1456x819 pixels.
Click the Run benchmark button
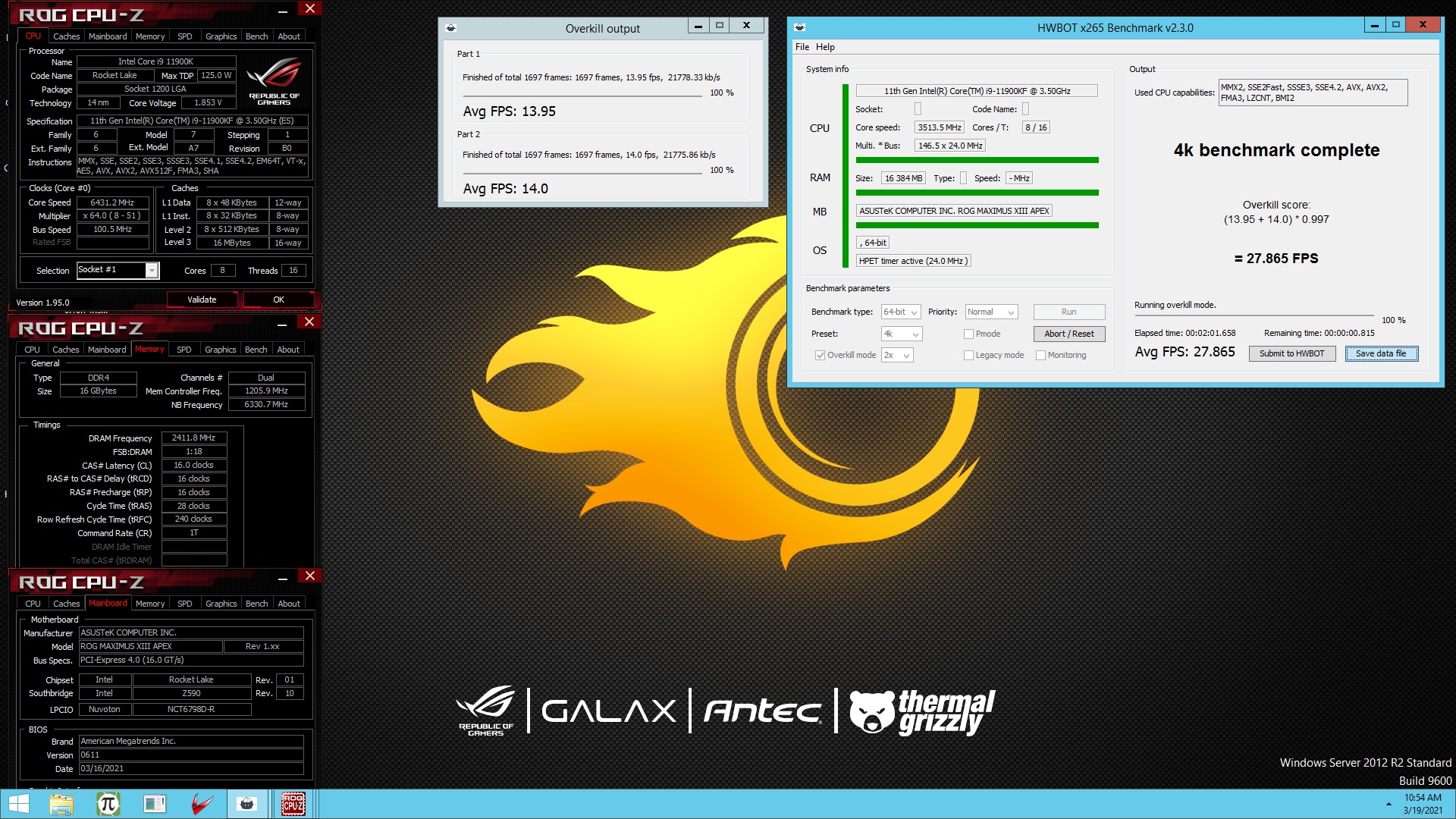(x=1068, y=312)
